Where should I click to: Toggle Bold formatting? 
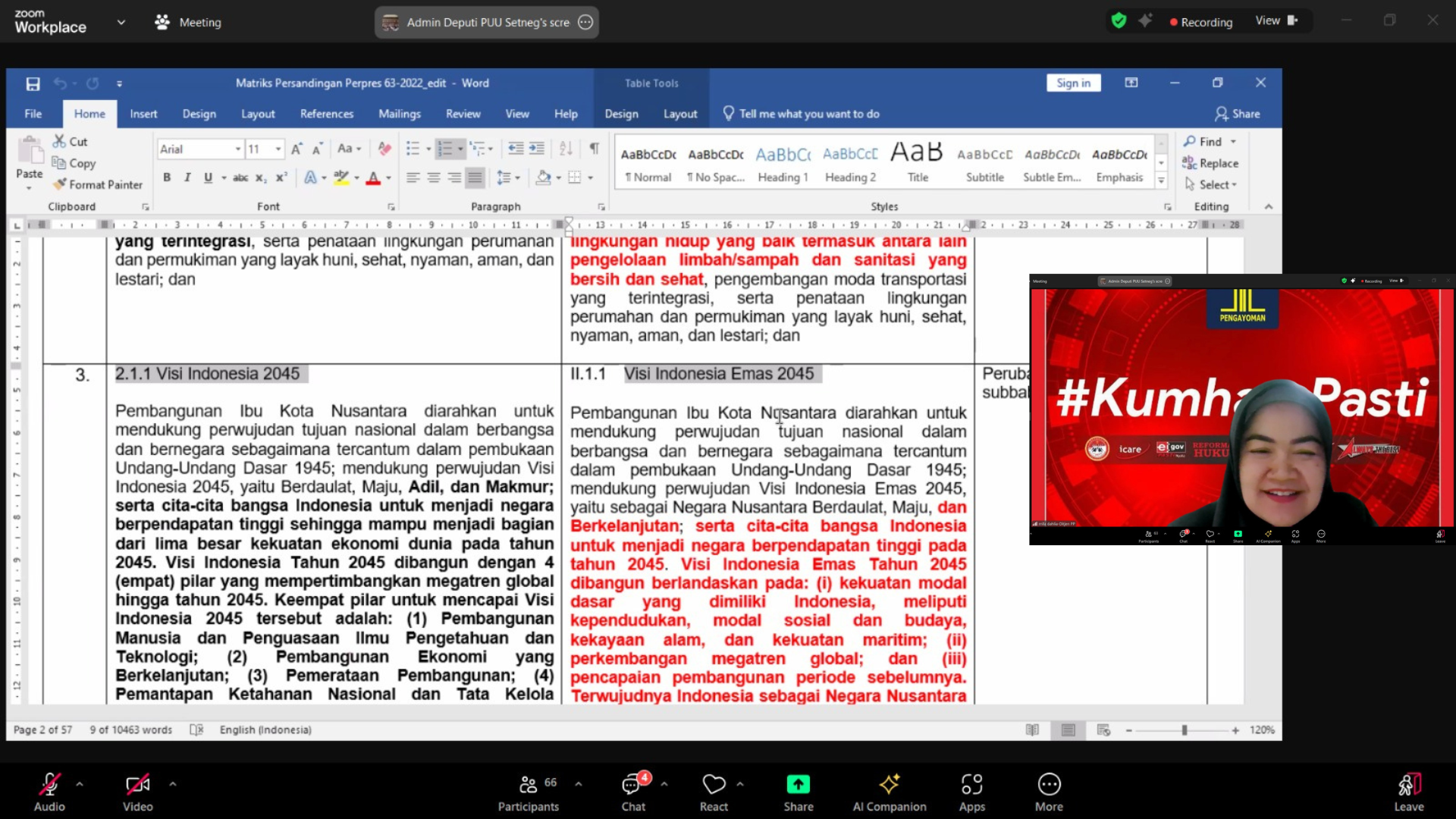pyautogui.click(x=167, y=177)
